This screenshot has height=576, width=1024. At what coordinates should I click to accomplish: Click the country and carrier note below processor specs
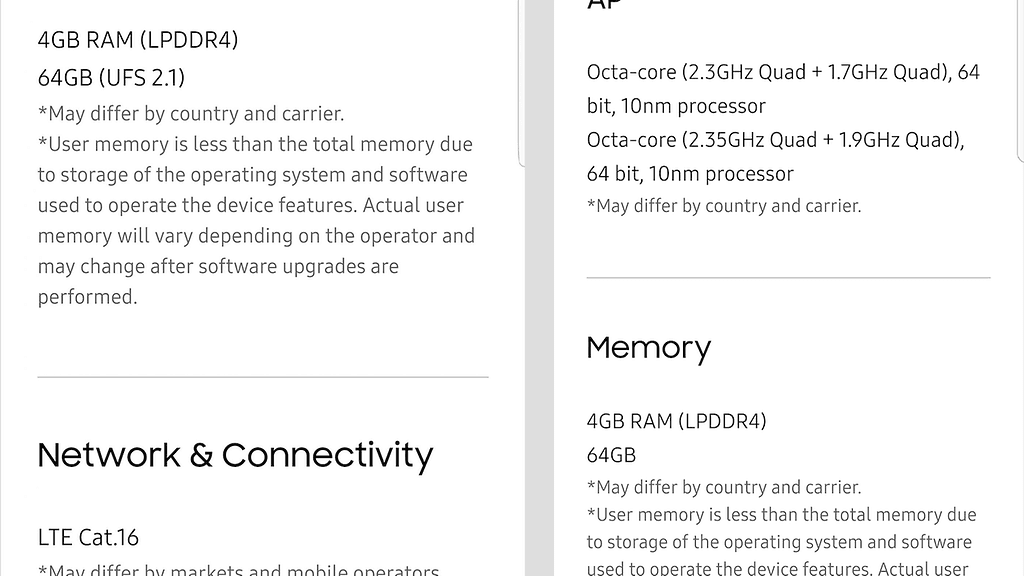[x=723, y=206]
